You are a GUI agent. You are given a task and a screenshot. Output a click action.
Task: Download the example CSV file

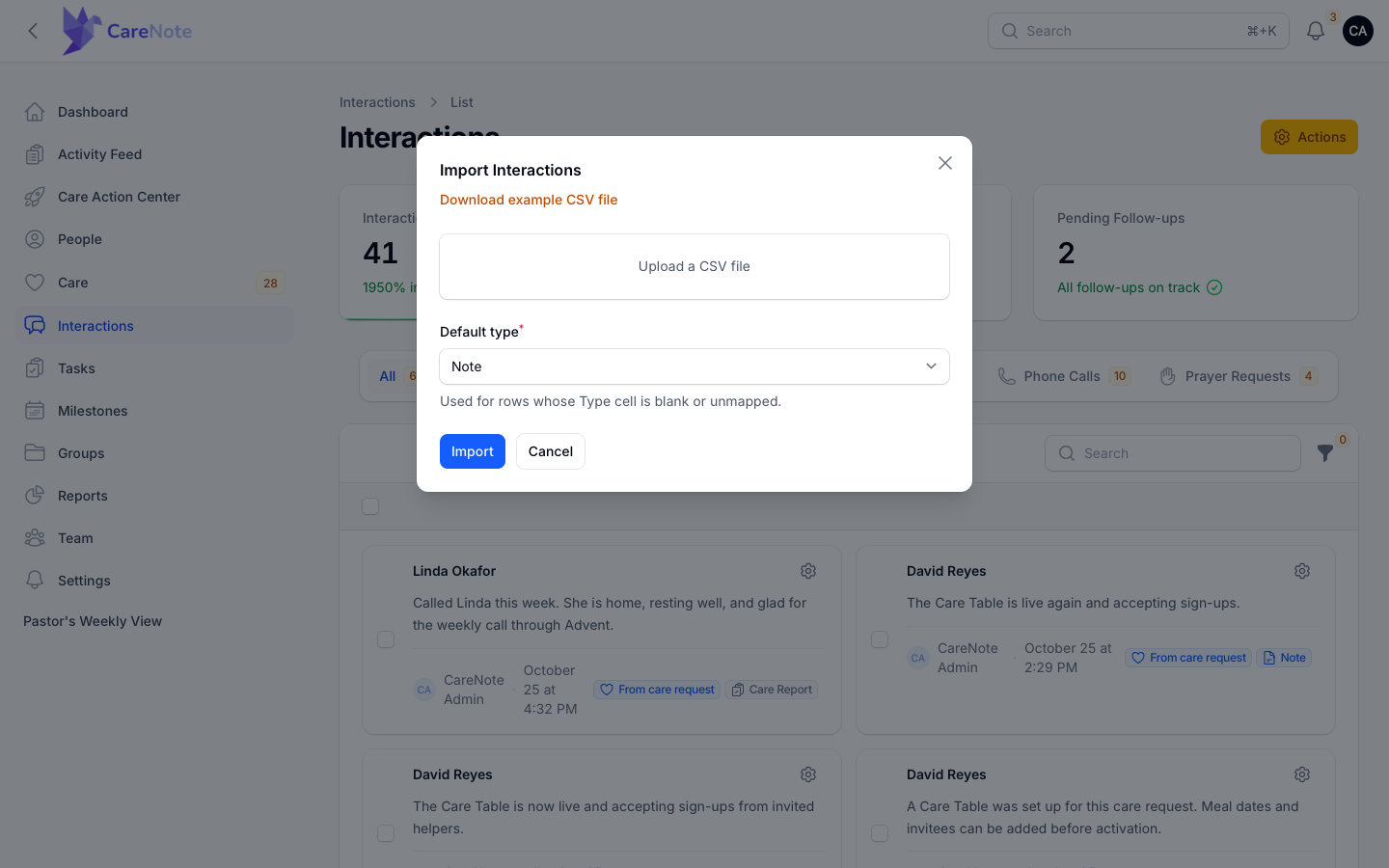(529, 200)
